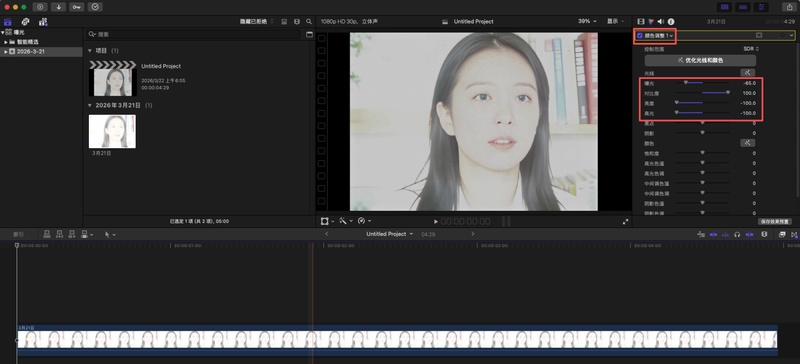
Task: Expand the 2026-3-21 event
Action: click(6, 52)
